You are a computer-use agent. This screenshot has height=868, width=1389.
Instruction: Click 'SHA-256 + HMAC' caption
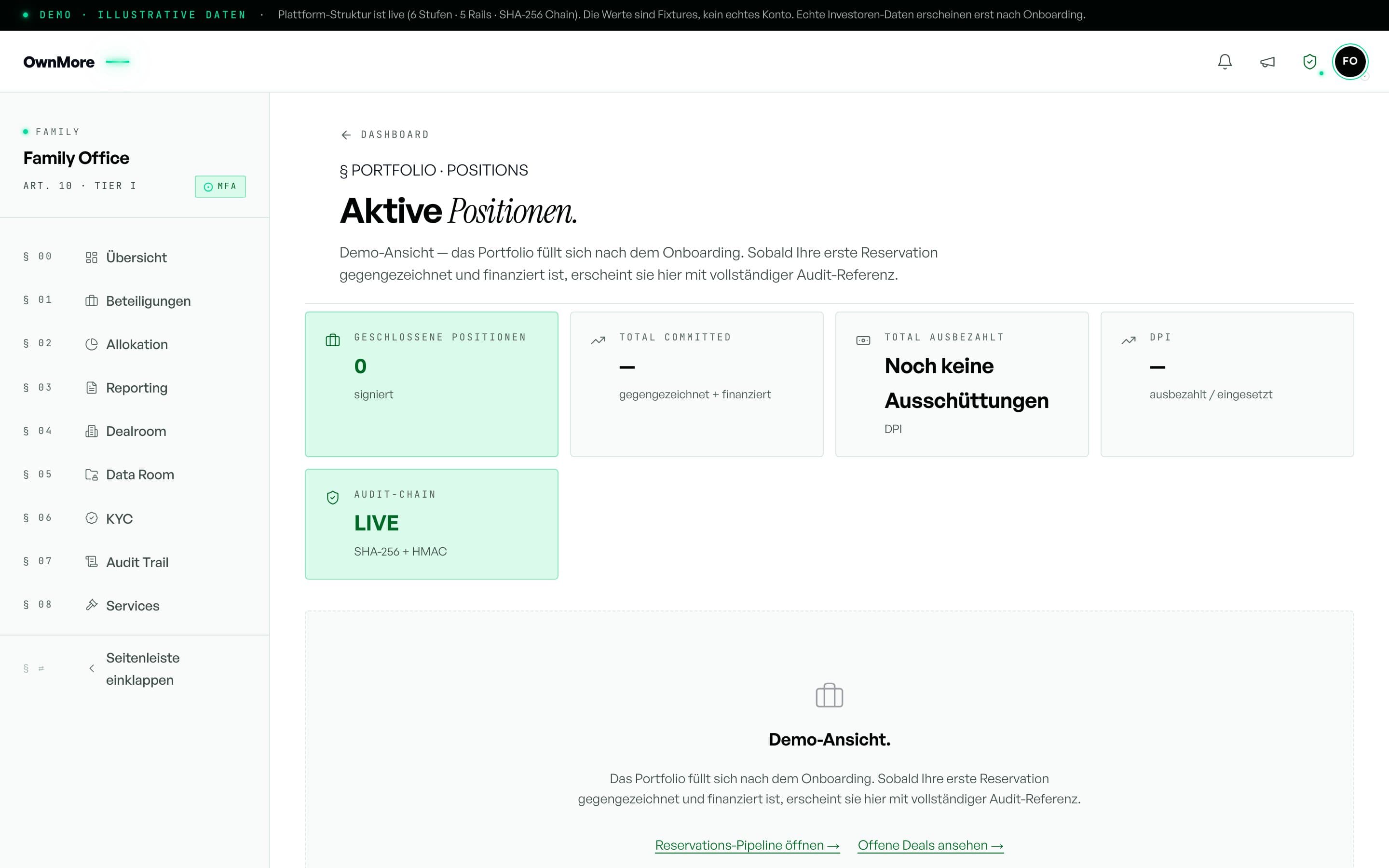400,552
